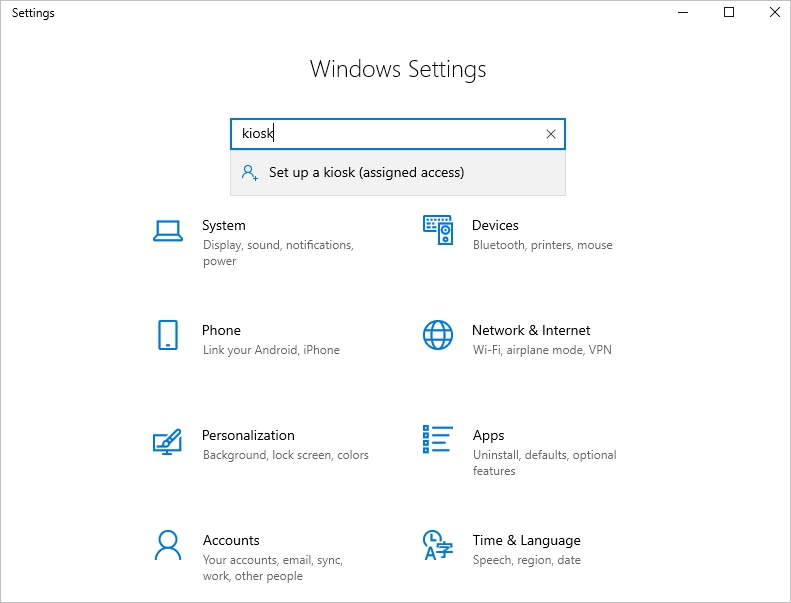791x603 pixels.
Task: Open the Apps list icon
Action: (437, 439)
